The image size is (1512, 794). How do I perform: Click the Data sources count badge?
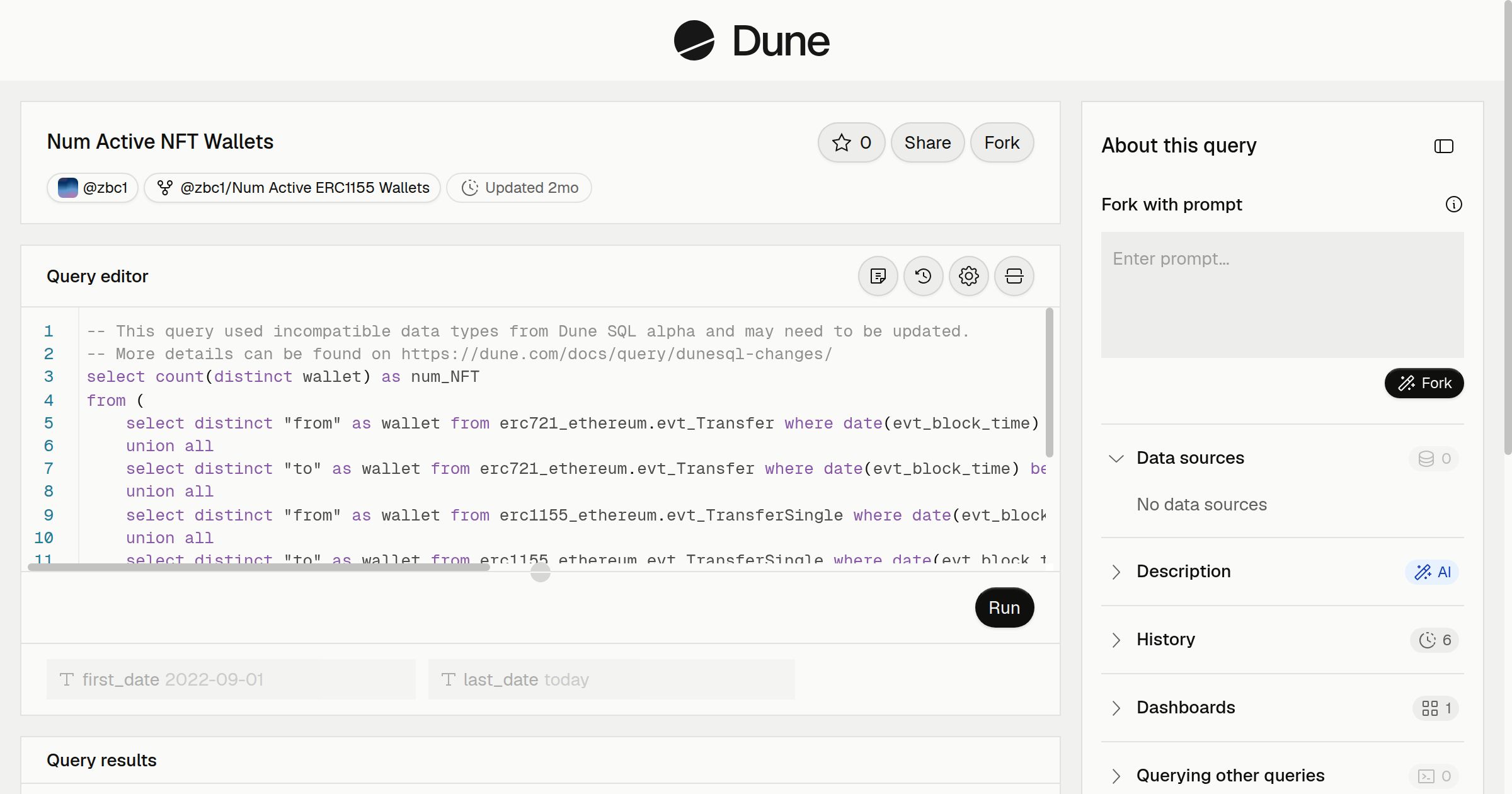click(x=1434, y=458)
